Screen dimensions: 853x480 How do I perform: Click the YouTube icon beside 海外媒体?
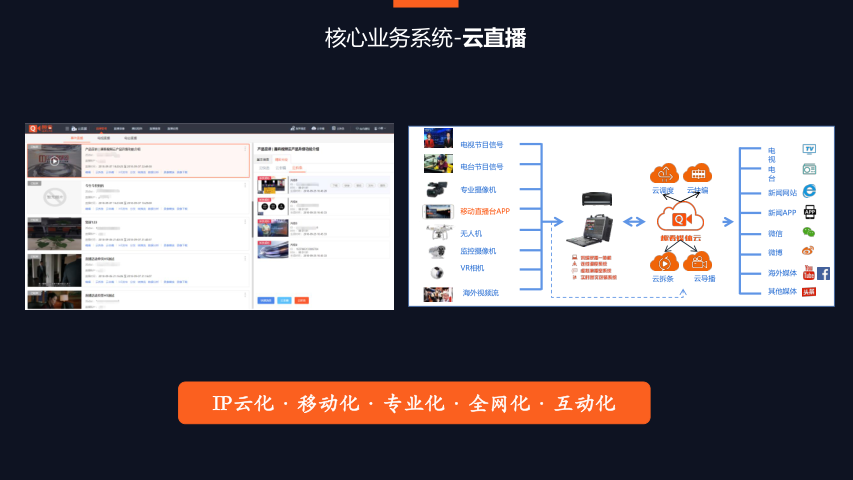[x=808, y=273]
